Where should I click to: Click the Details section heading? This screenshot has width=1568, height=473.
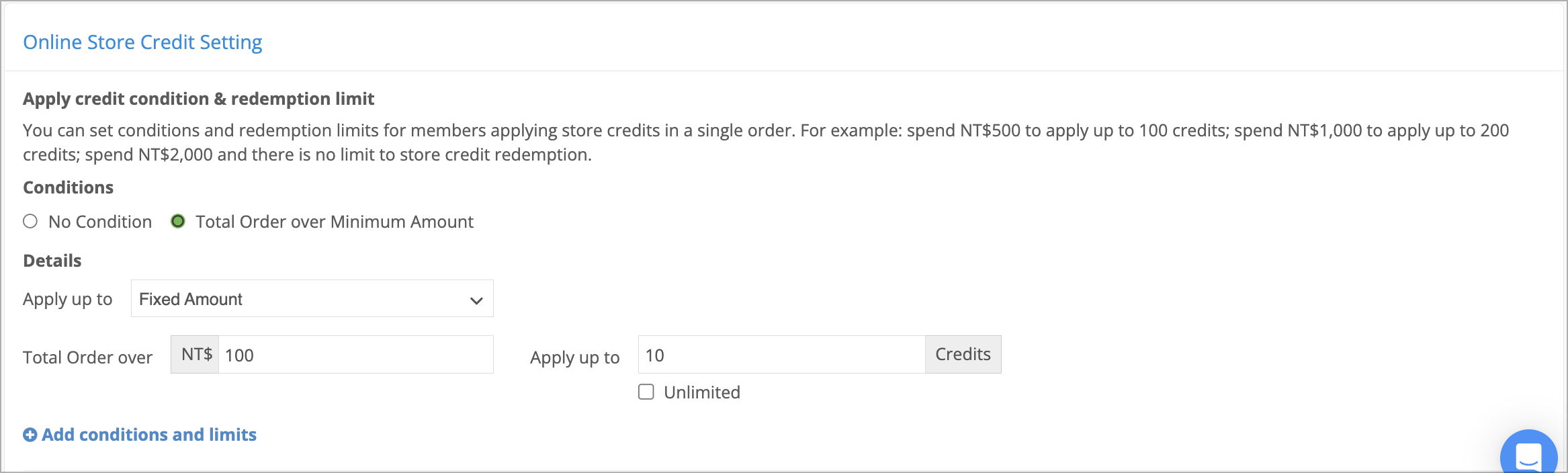pos(52,261)
